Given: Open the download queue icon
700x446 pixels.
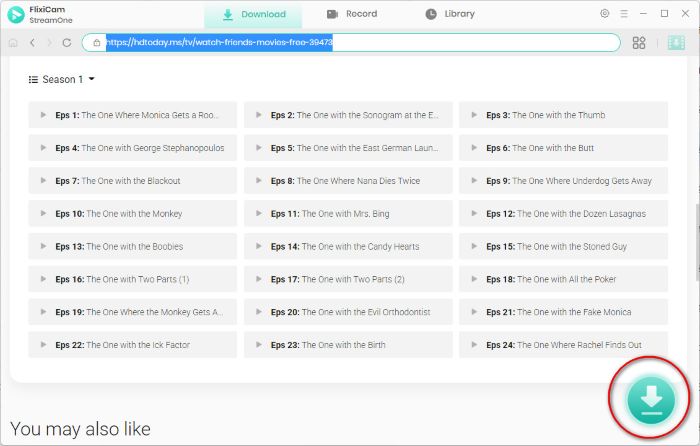Looking at the screenshot, I should click(x=676, y=43).
